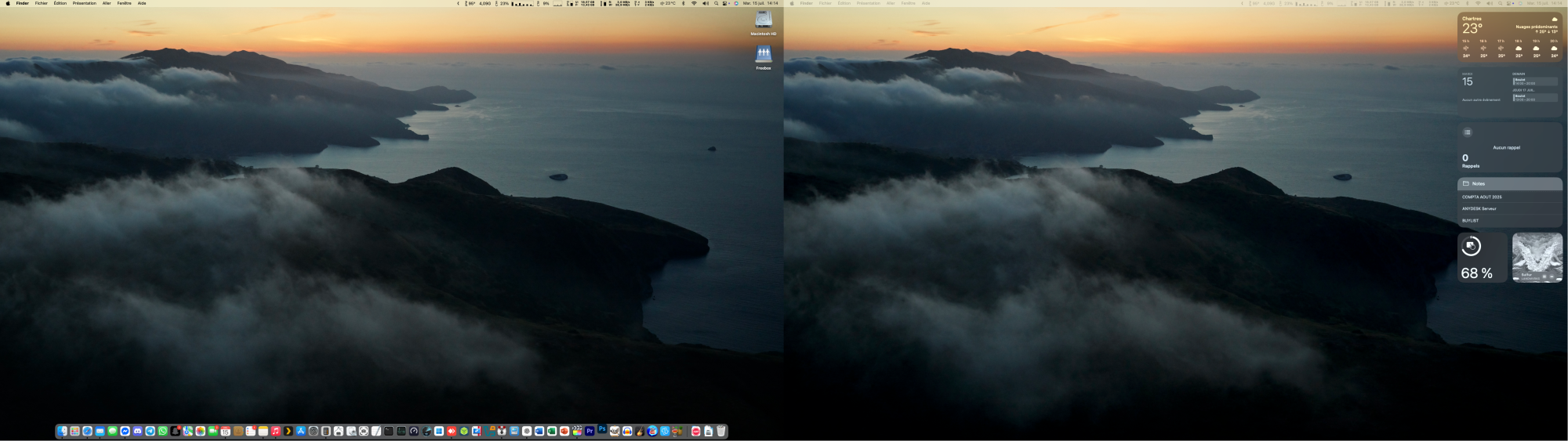The image size is (1568, 441).
Task: Open the Fenêtre menu
Action: click(125, 3)
